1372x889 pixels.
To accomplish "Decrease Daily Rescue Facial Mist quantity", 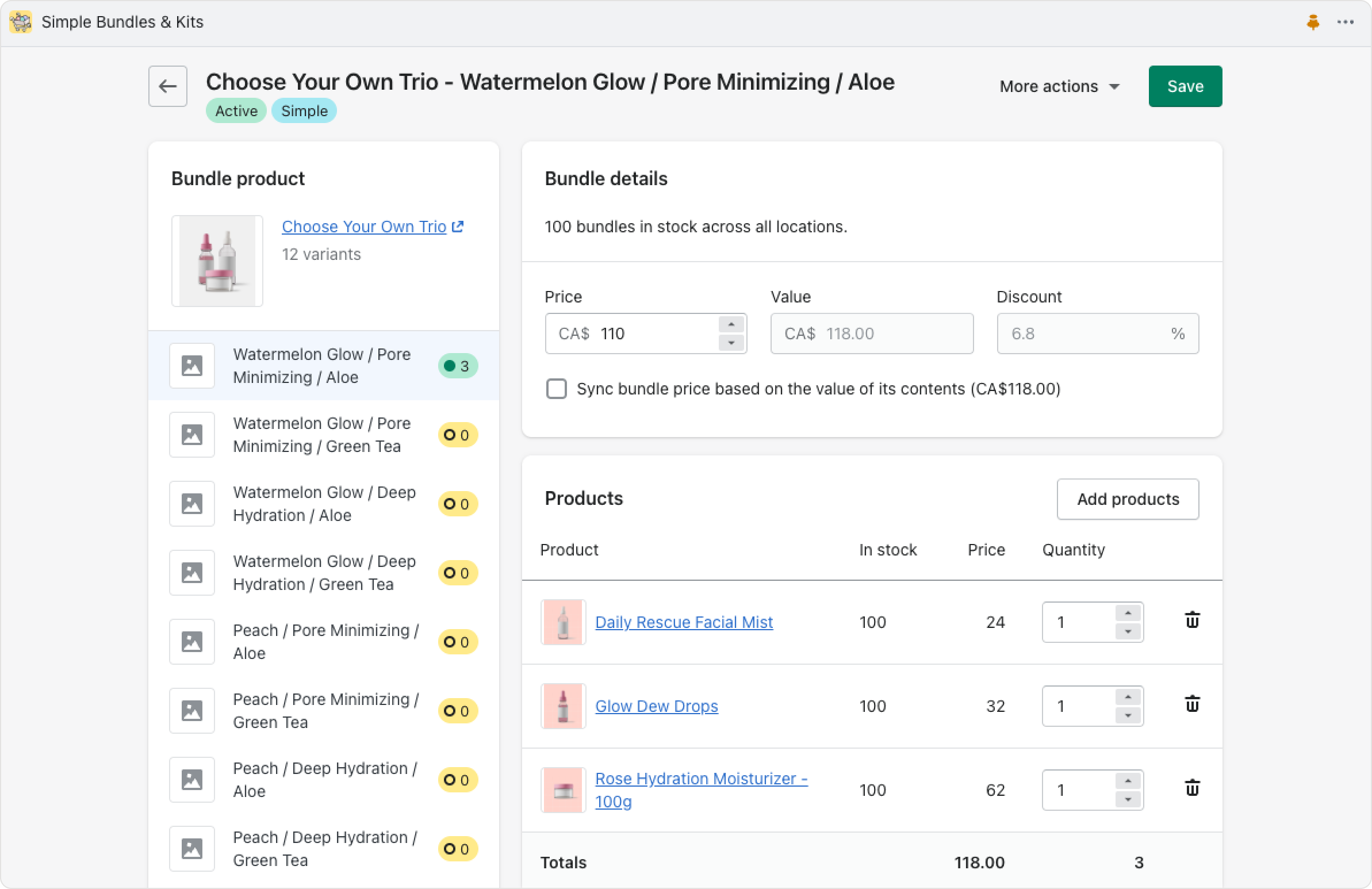I will pyautogui.click(x=1128, y=631).
